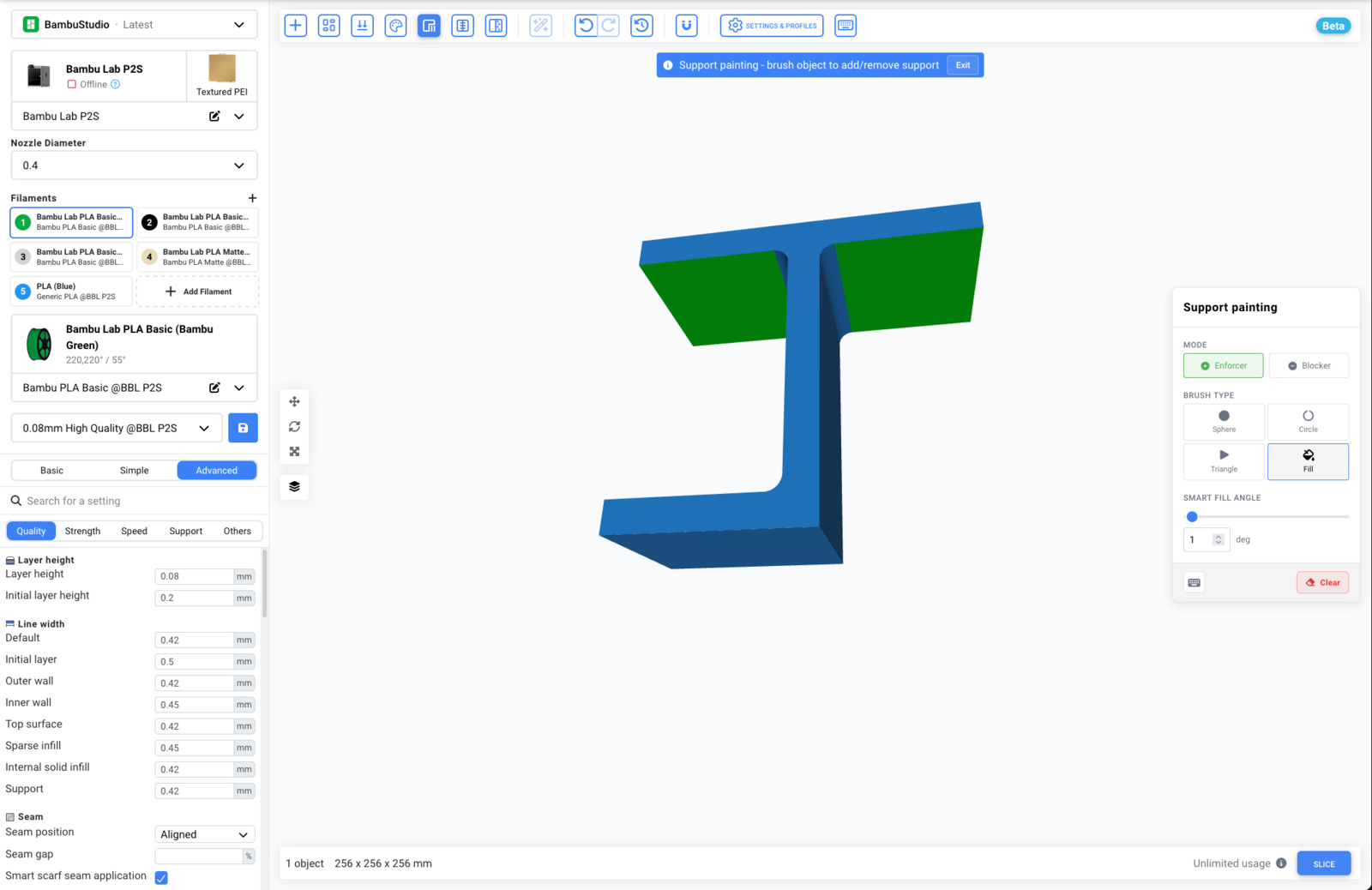
Task: Click the Search for a setting field
Action: point(134,501)
